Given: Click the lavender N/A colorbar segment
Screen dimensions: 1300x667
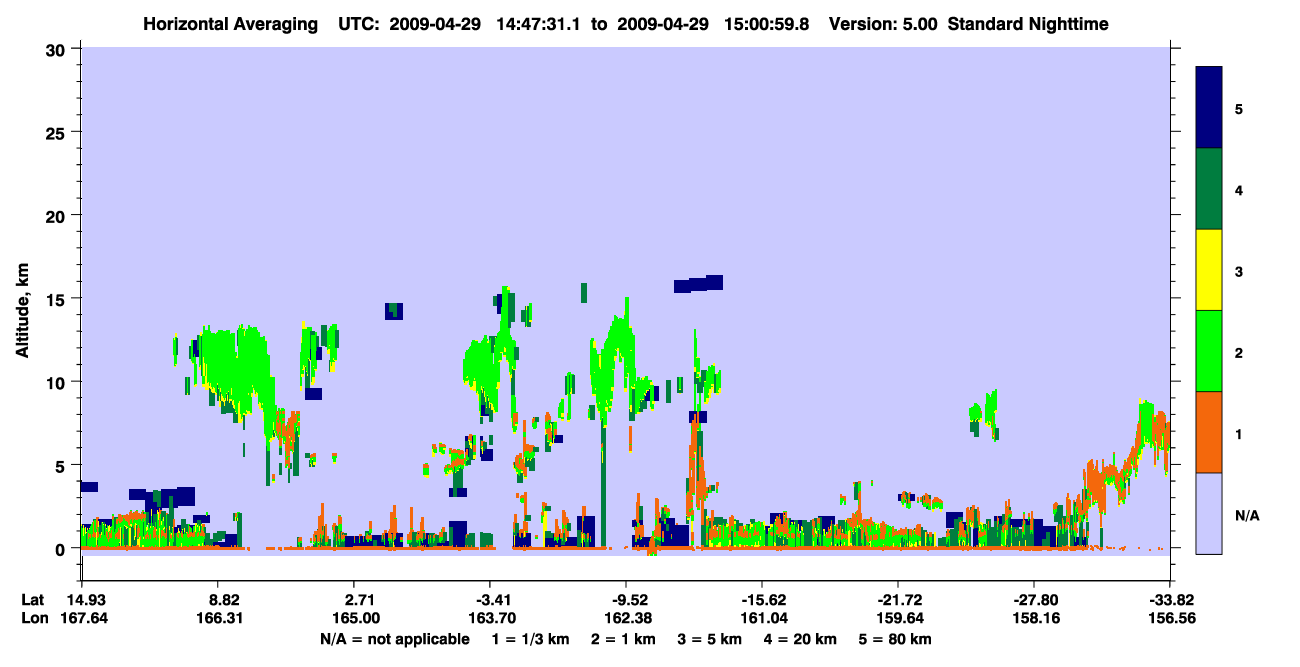Looking at the screenshot, I should (x=1209, y=513).
